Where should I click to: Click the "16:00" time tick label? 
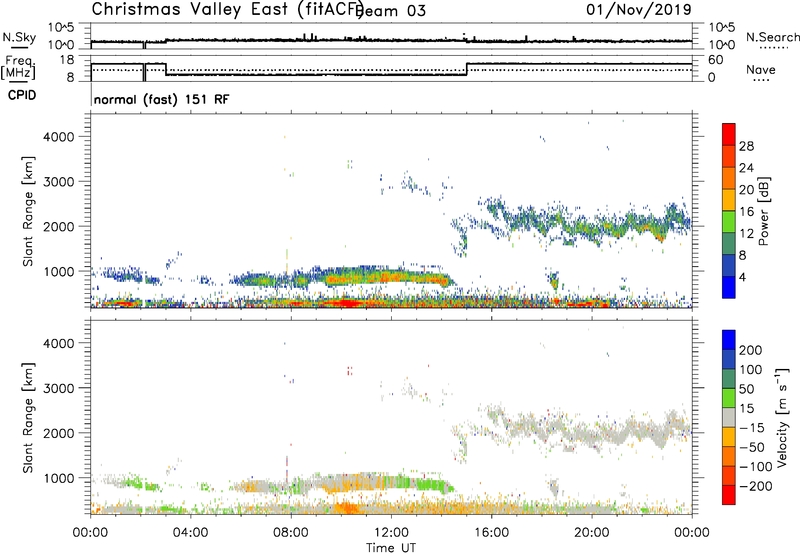tap(491, 533)
